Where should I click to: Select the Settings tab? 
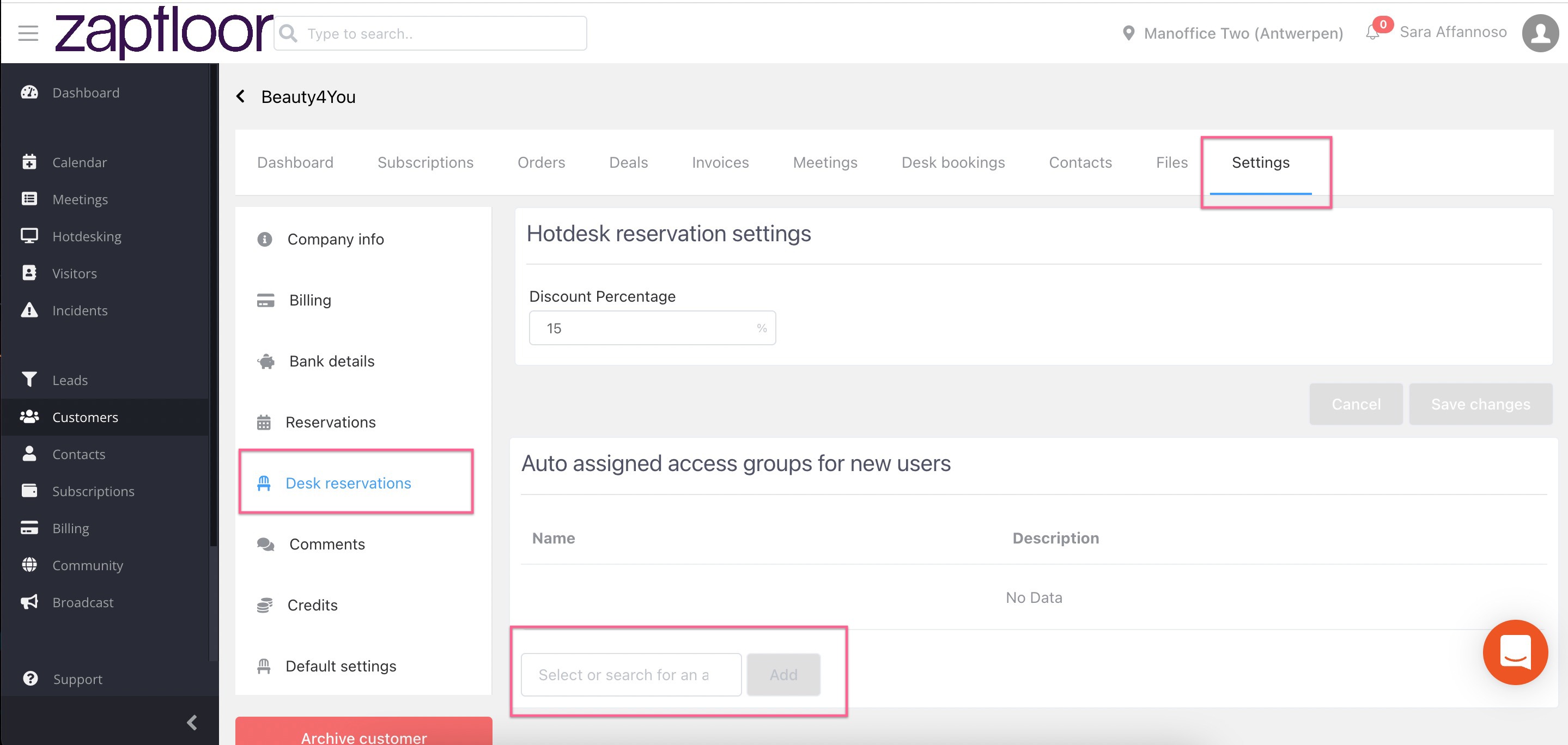tap(1261, 162)
